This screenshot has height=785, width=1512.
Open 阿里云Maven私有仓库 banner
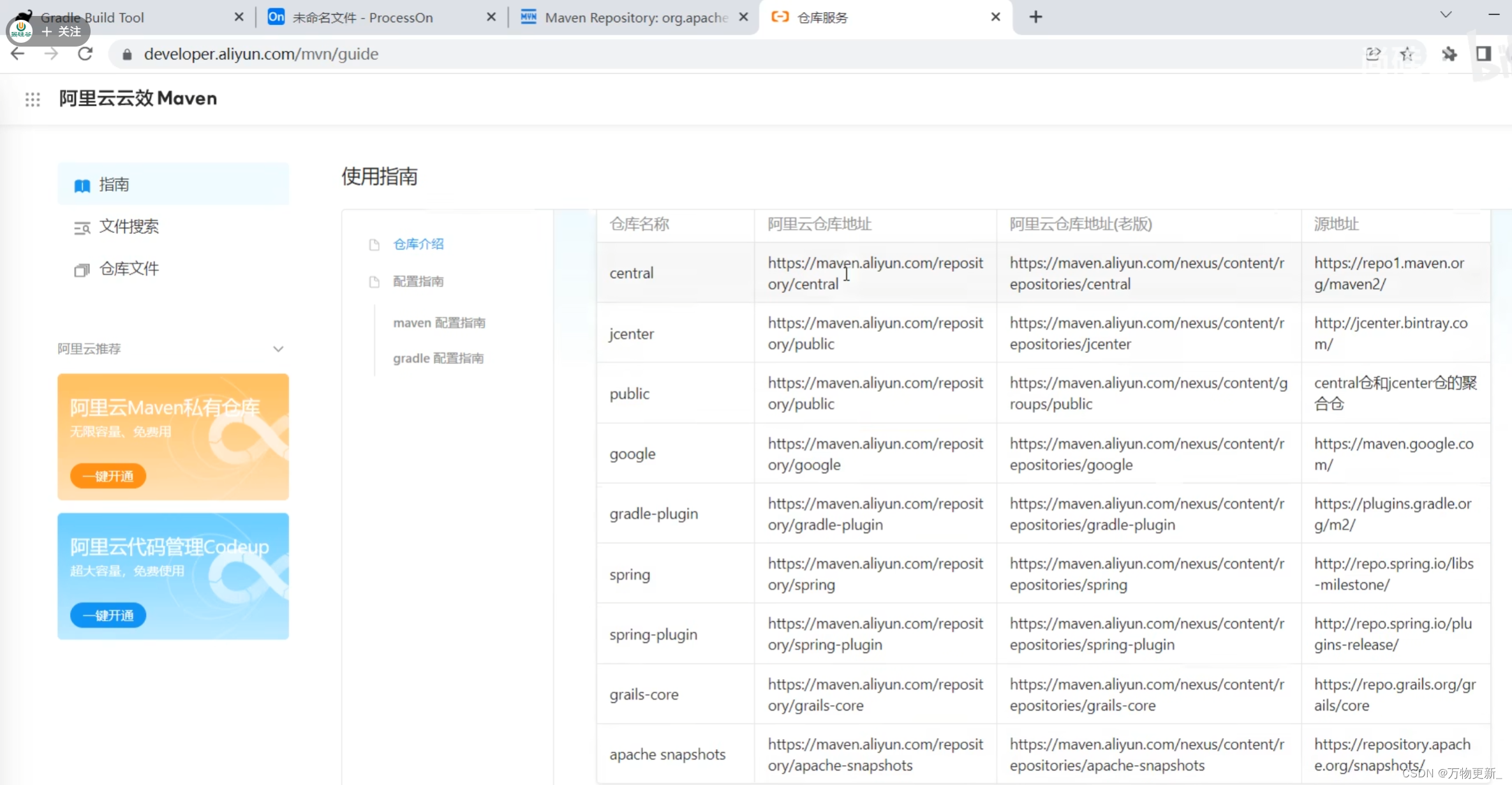click(174, 437)
